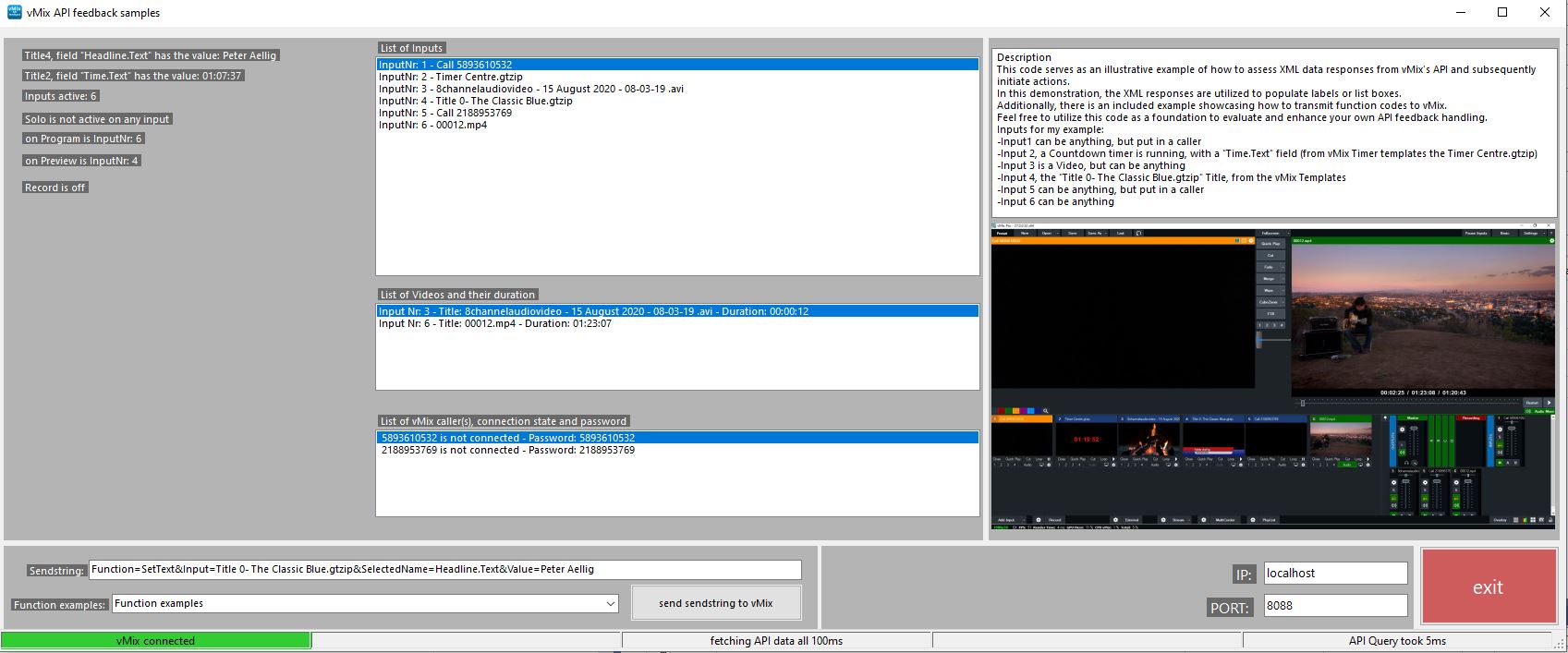Choose InputNr: 3 entry in List of Inputs

tap(530, 89)
